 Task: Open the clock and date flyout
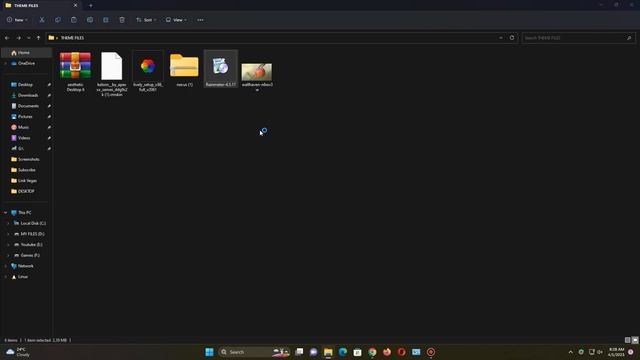[x=616, y=352]
